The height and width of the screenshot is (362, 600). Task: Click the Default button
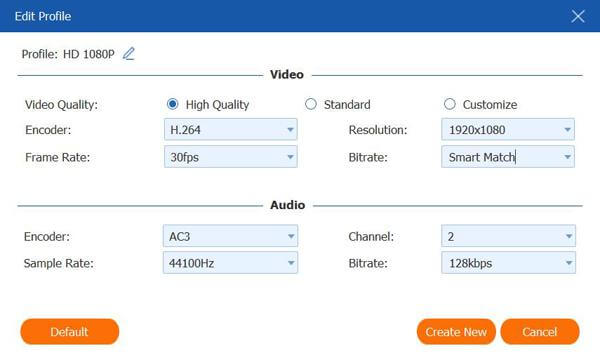(x=70, y=332)
